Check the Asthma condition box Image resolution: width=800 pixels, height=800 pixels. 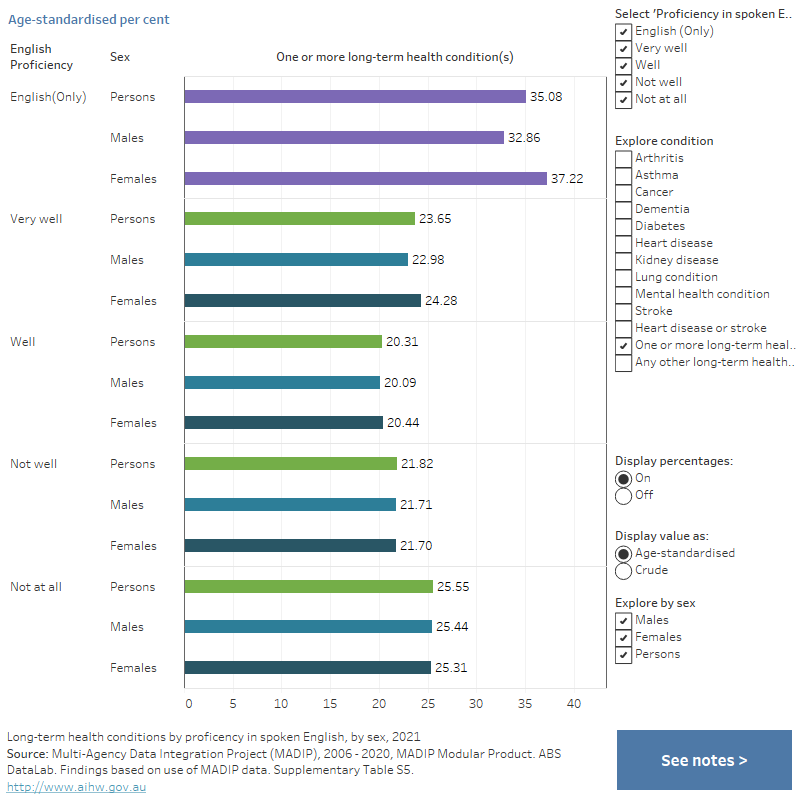tap(623, 175)
